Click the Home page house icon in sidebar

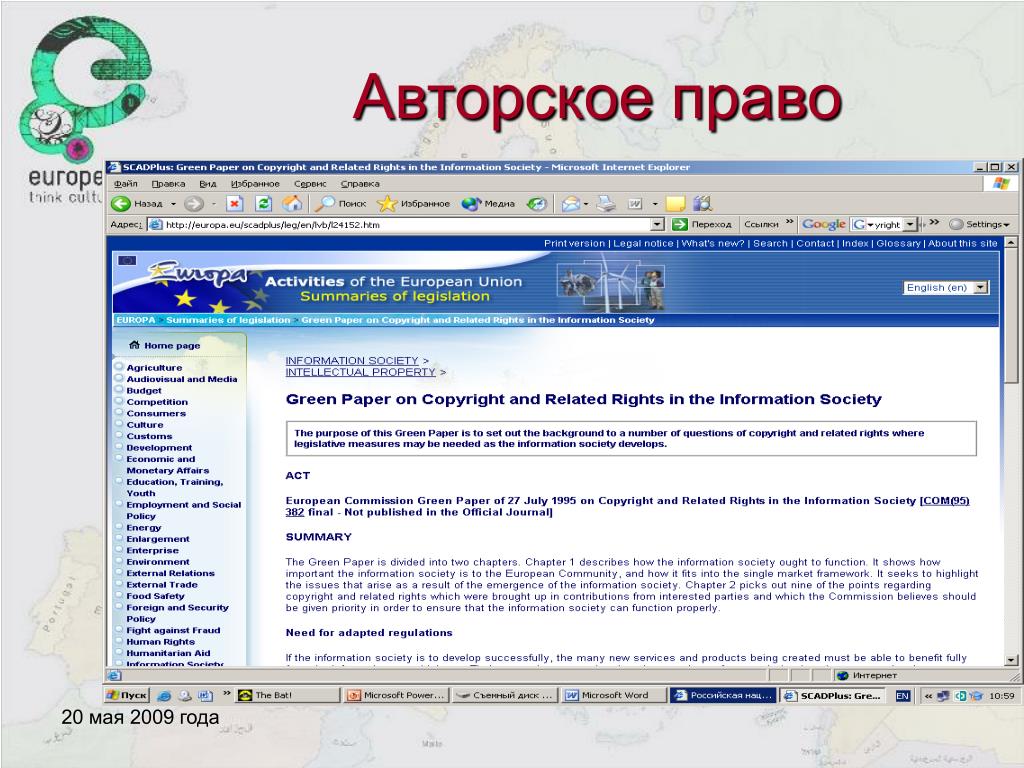[135, 345]
